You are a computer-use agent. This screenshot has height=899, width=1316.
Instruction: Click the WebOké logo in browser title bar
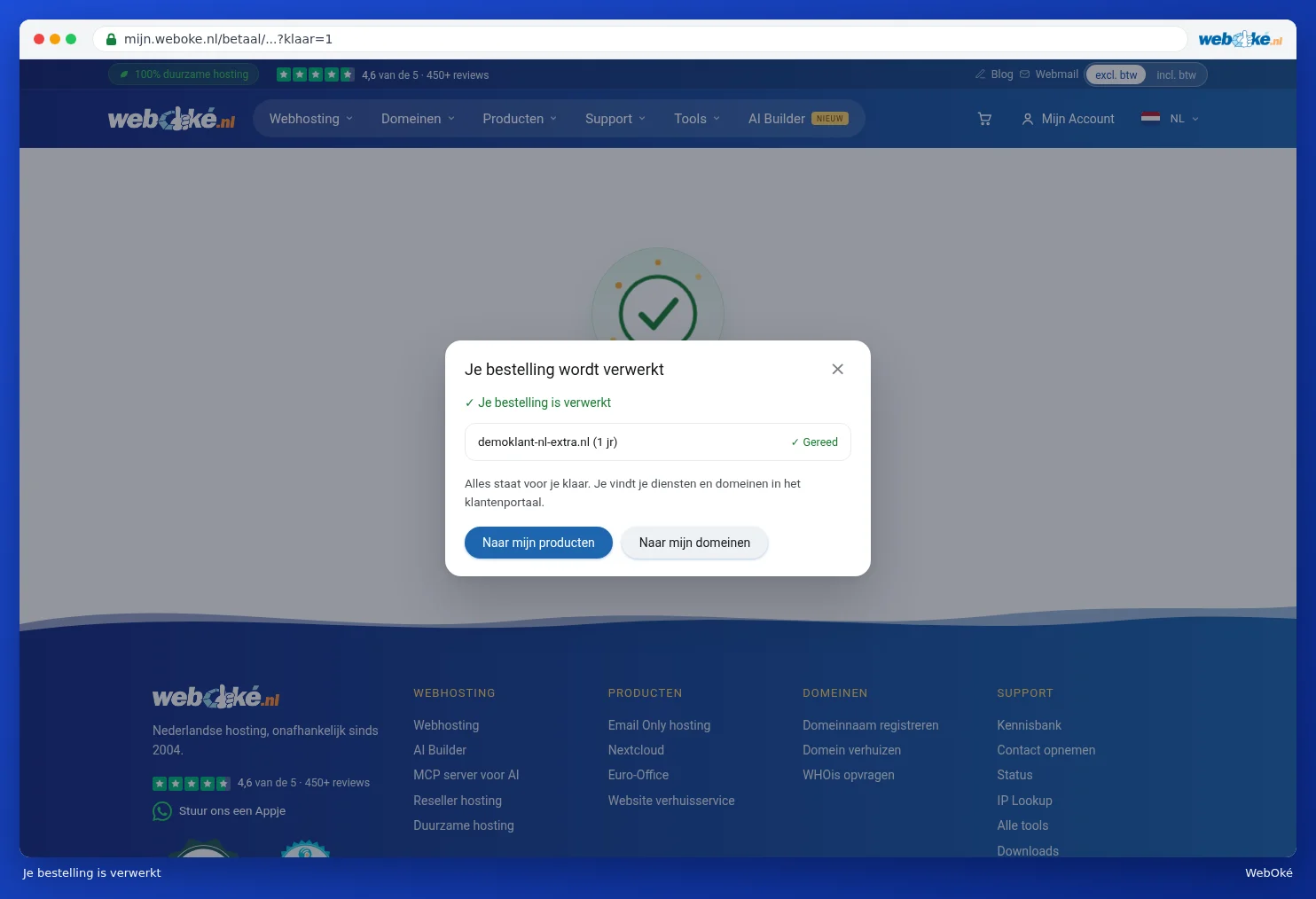click(x=1240, y=39)
